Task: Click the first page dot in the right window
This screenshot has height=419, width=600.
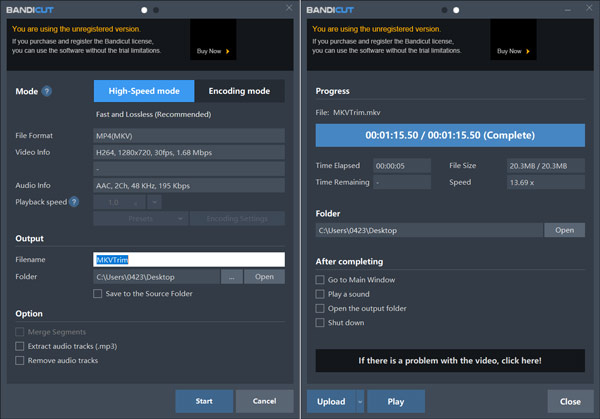Action: coord(444,10)
